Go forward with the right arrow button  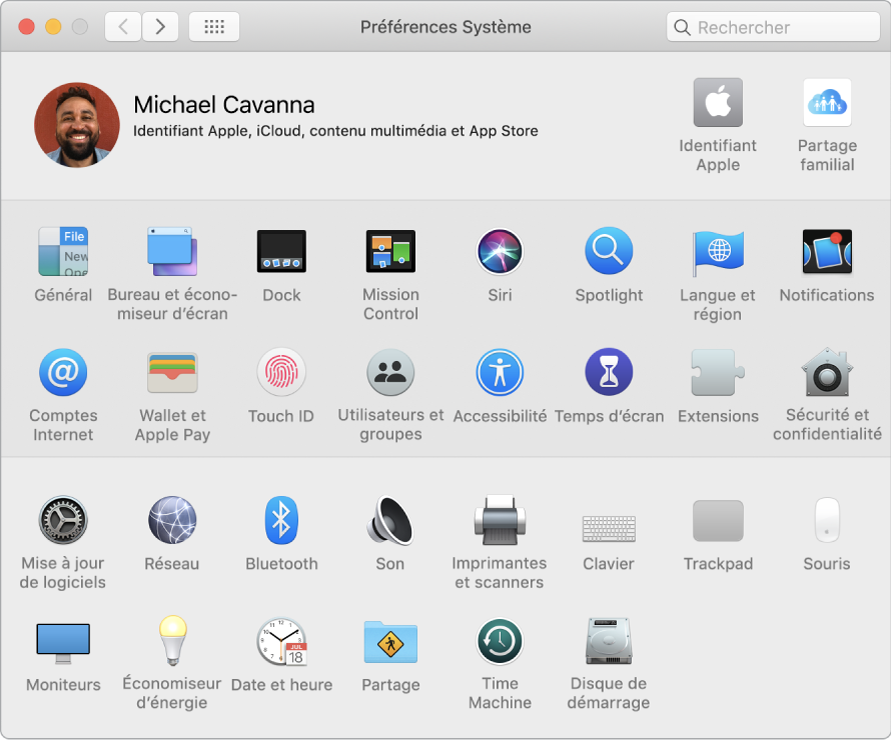pyautogui.click(x=161, y=27)
